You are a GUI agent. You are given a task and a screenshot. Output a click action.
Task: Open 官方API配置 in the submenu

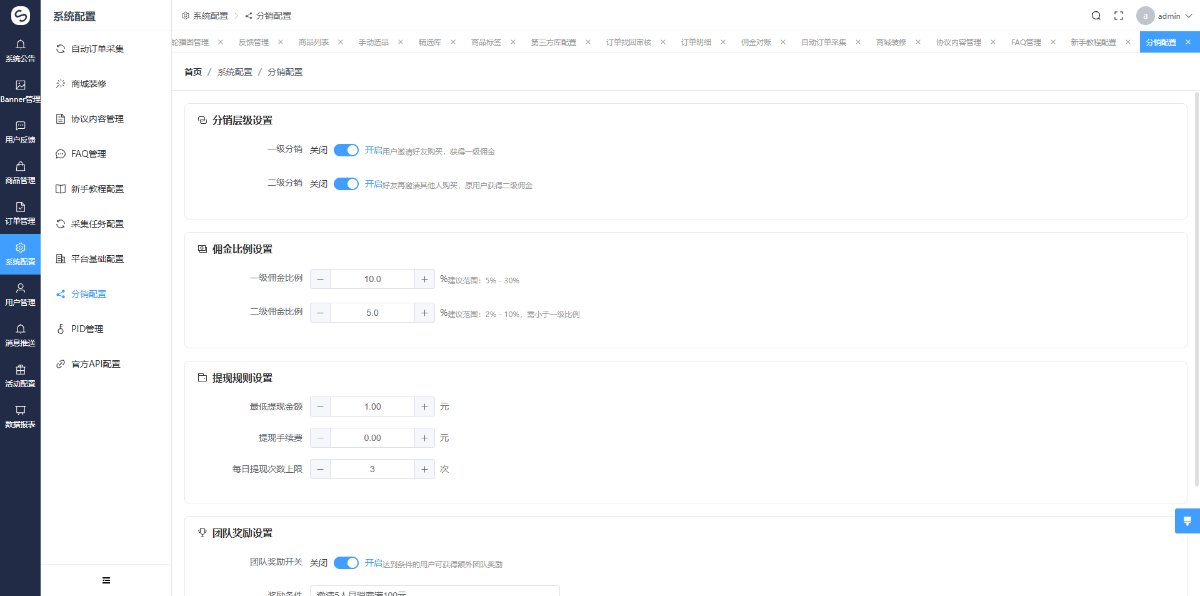[106, 364]
